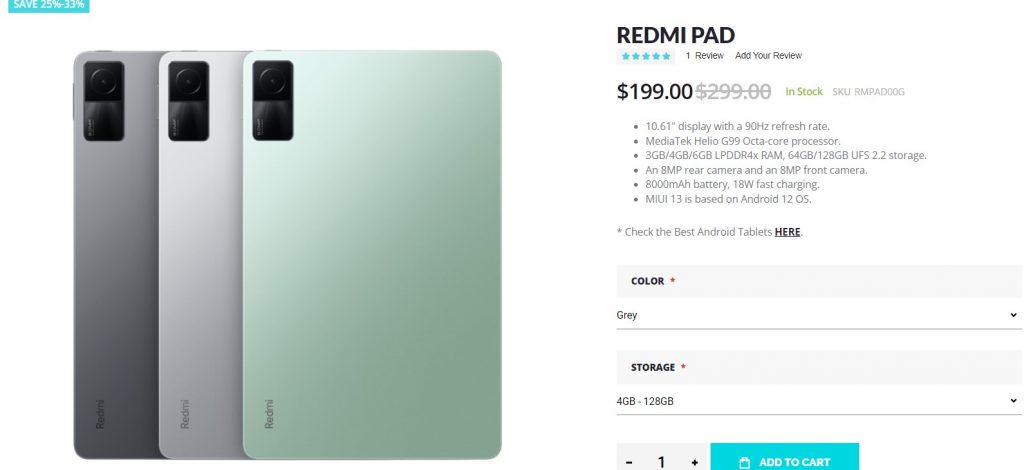Open the Storage dropdown showing 4GB - 128GB
This screenshot has height=470, width=1024.
coord(818,401)
